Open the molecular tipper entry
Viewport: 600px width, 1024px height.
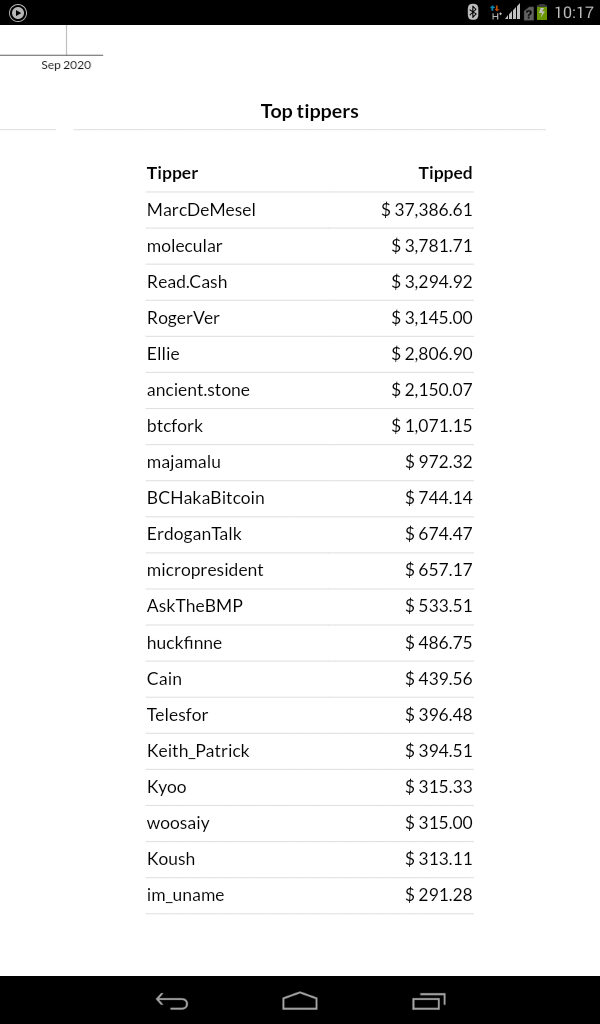(x=184, y=246)
